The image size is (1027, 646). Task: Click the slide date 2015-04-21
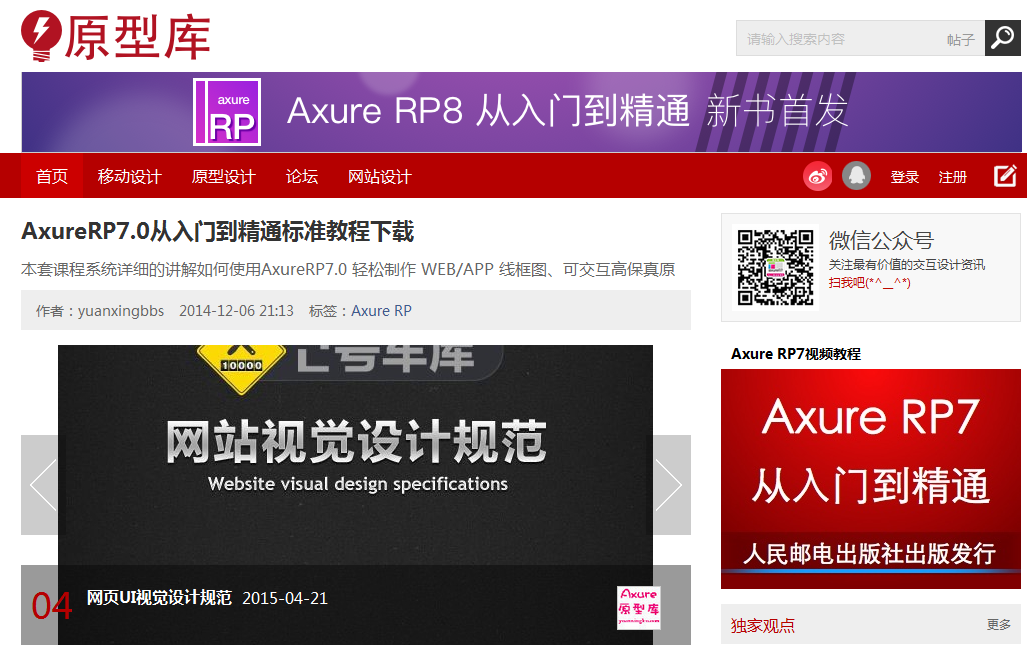tap(285, 598)
